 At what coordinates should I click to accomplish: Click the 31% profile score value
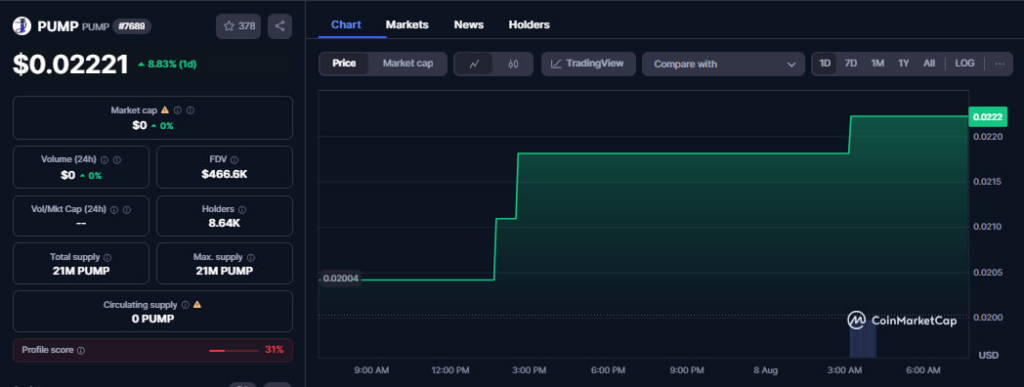coord(274,350)
